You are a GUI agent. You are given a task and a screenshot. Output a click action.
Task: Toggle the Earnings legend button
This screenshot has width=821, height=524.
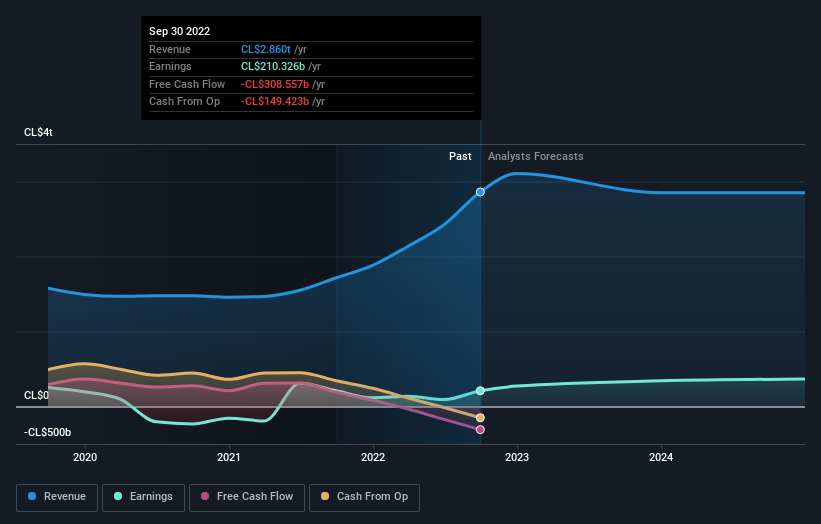[x=143, y=497]
